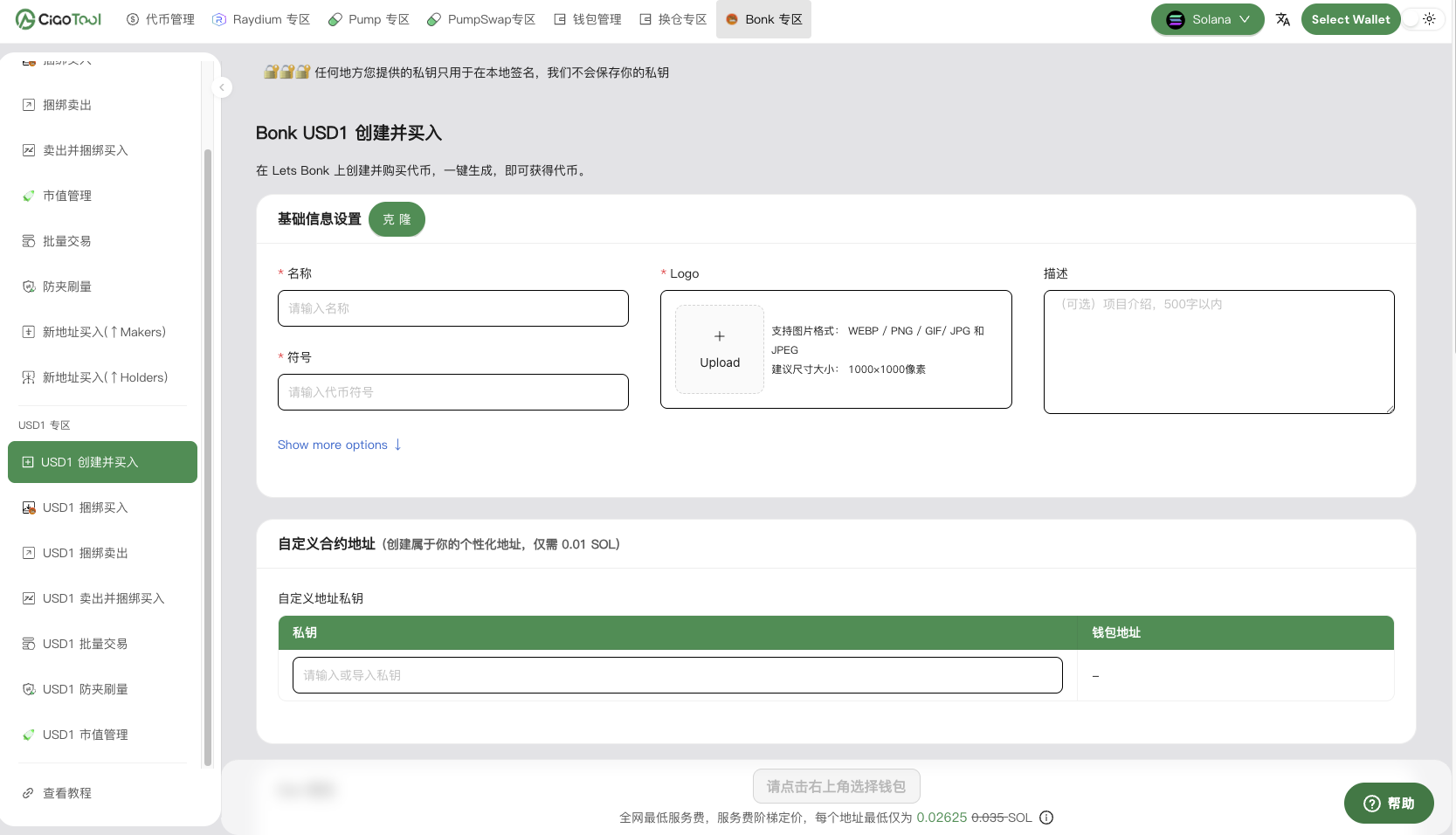Screen dimensions: 1456x835
Task: Open the 帮助 help button
Action: pyautogui.click(x=1388, y=803)
